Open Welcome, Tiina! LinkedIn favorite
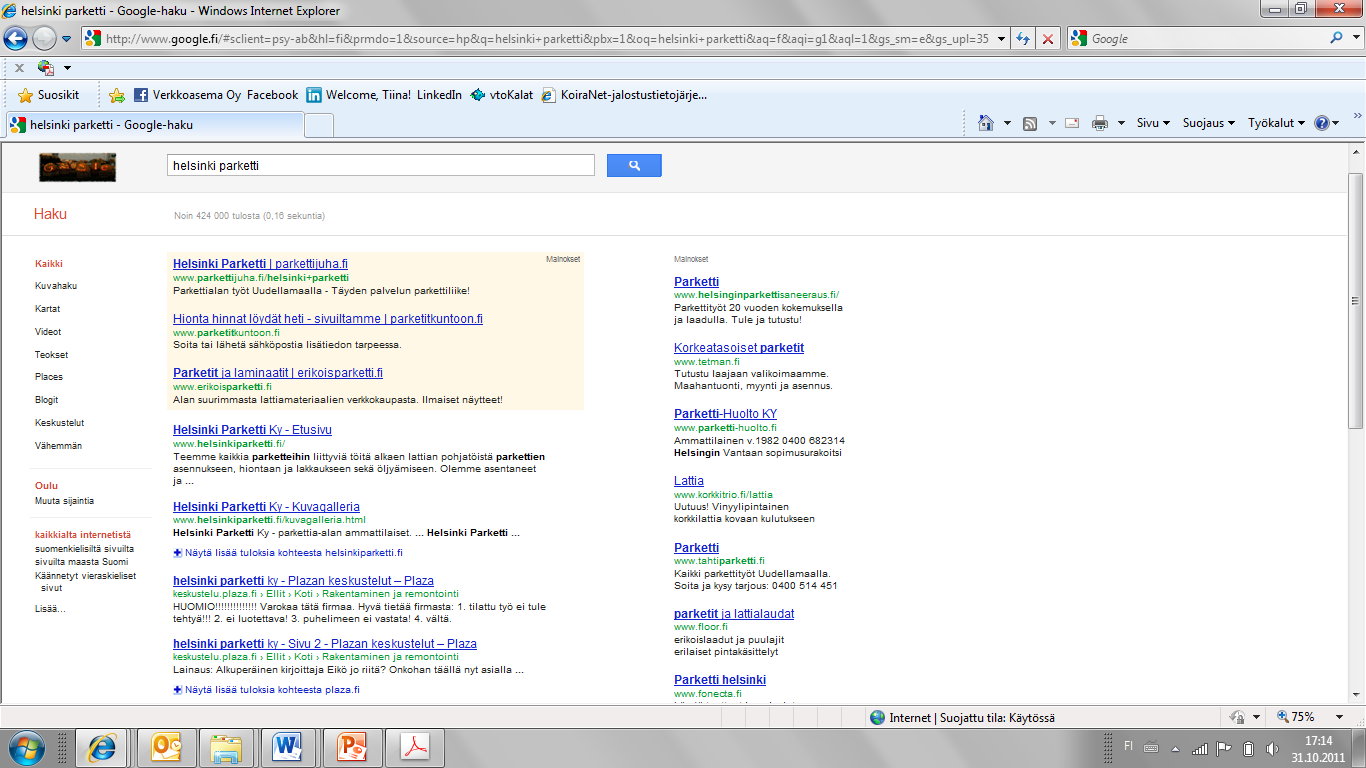 point(384,95)
